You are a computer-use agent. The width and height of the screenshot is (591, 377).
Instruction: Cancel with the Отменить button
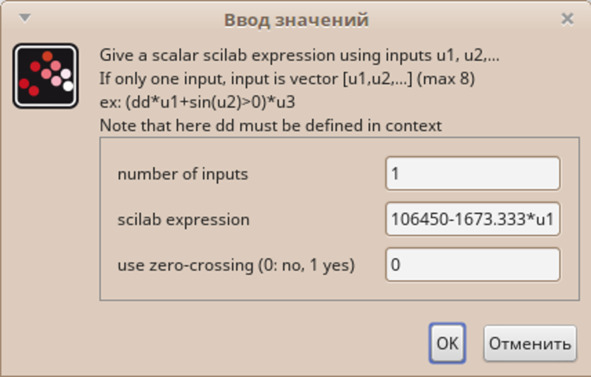530,343
